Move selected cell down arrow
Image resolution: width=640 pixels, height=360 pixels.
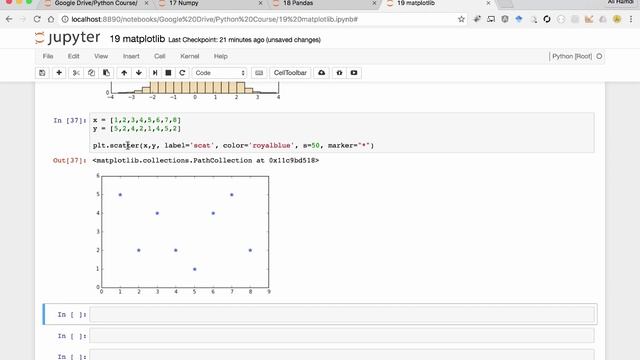point(139,73)
